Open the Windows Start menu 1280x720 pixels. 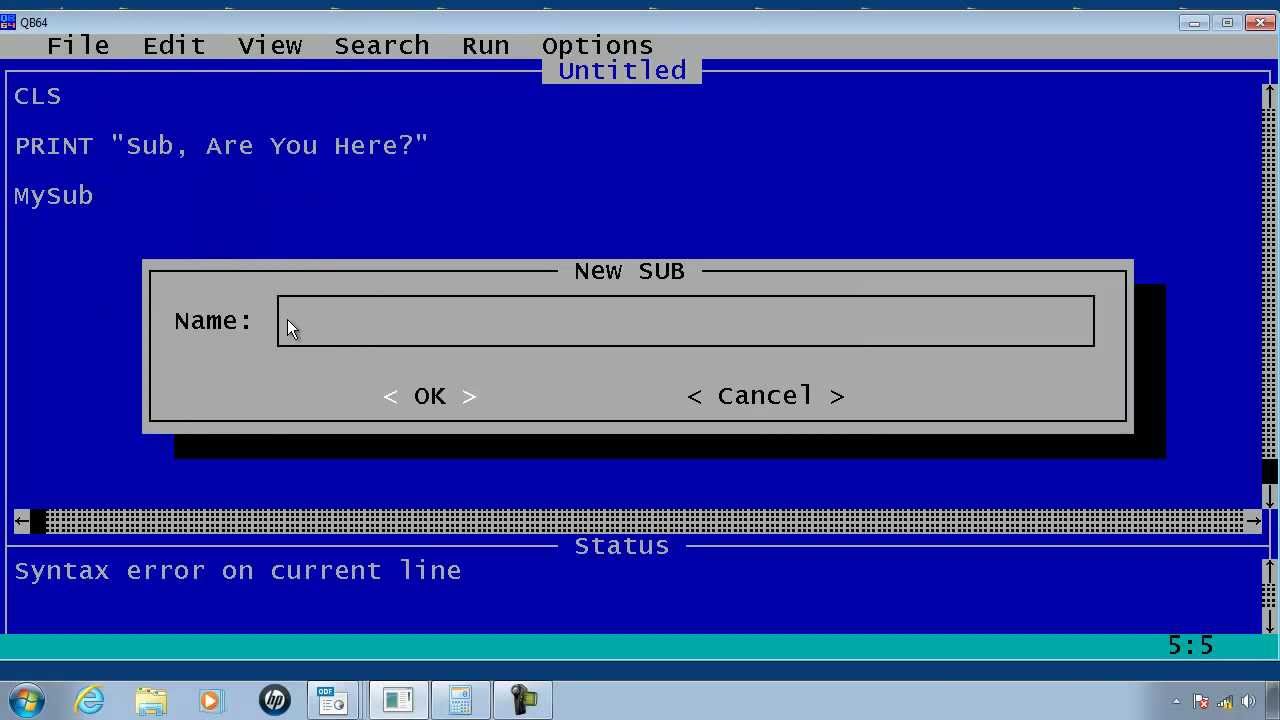pos(26,700)
